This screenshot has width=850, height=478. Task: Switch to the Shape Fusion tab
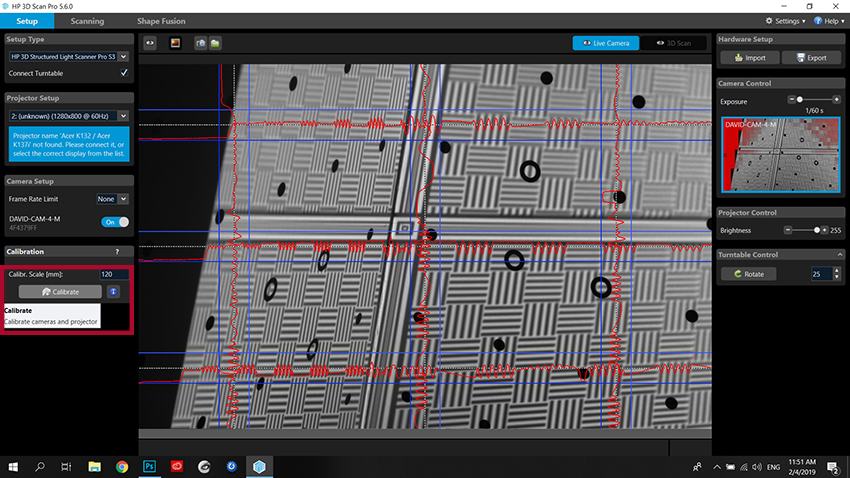coord(161,21)
